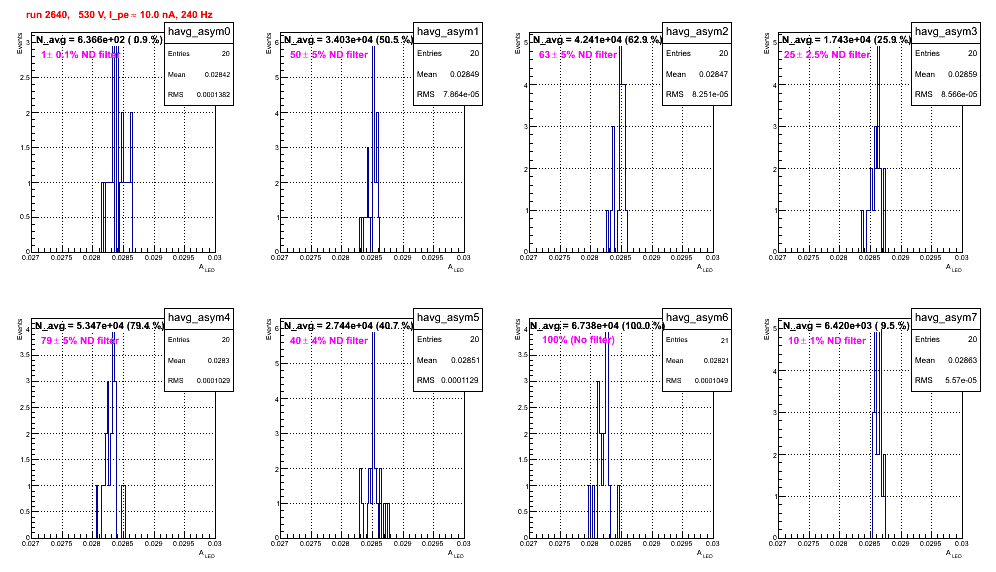Click Mean 0.02821 in havg_asym6 stats
The image size is (996, 572).
[x=697, y=360]
